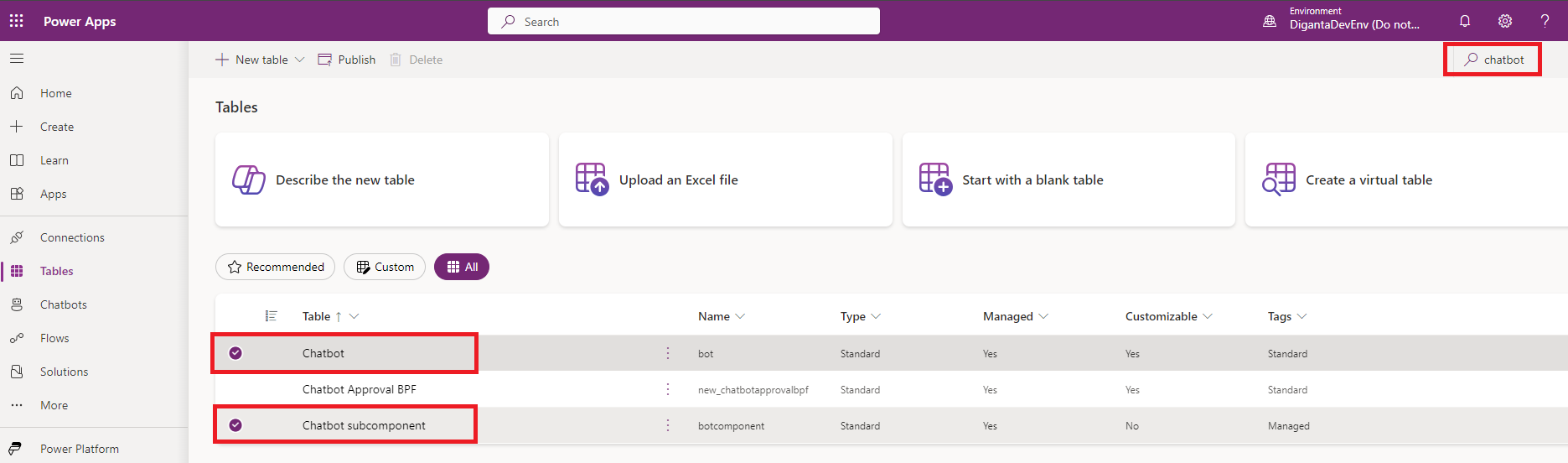Click the 'Managed' tag in subcomponent row
This screenshot has height=463, width=1568.
[1289, 426]
